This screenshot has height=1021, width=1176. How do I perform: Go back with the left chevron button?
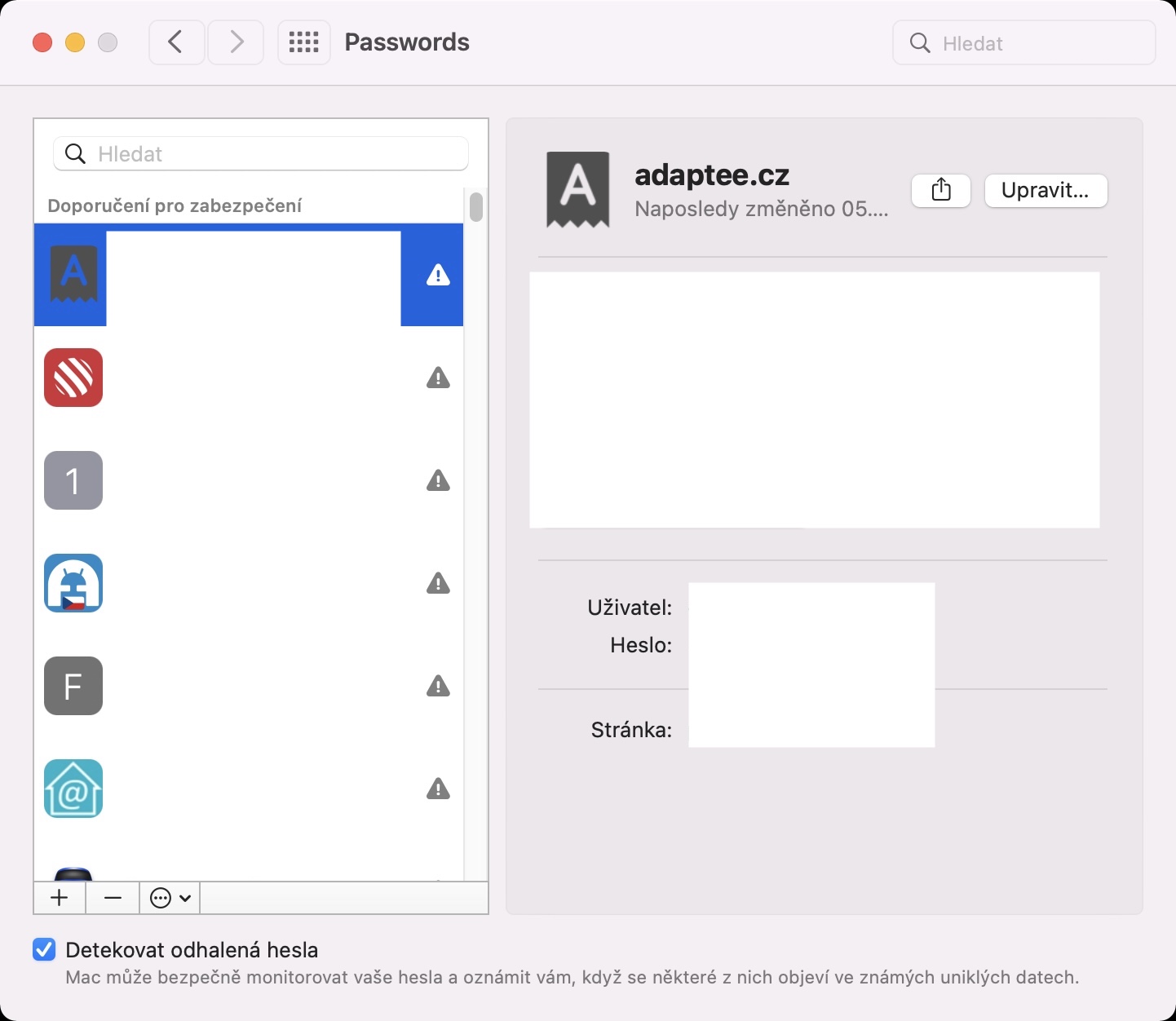tap(176, 42)
